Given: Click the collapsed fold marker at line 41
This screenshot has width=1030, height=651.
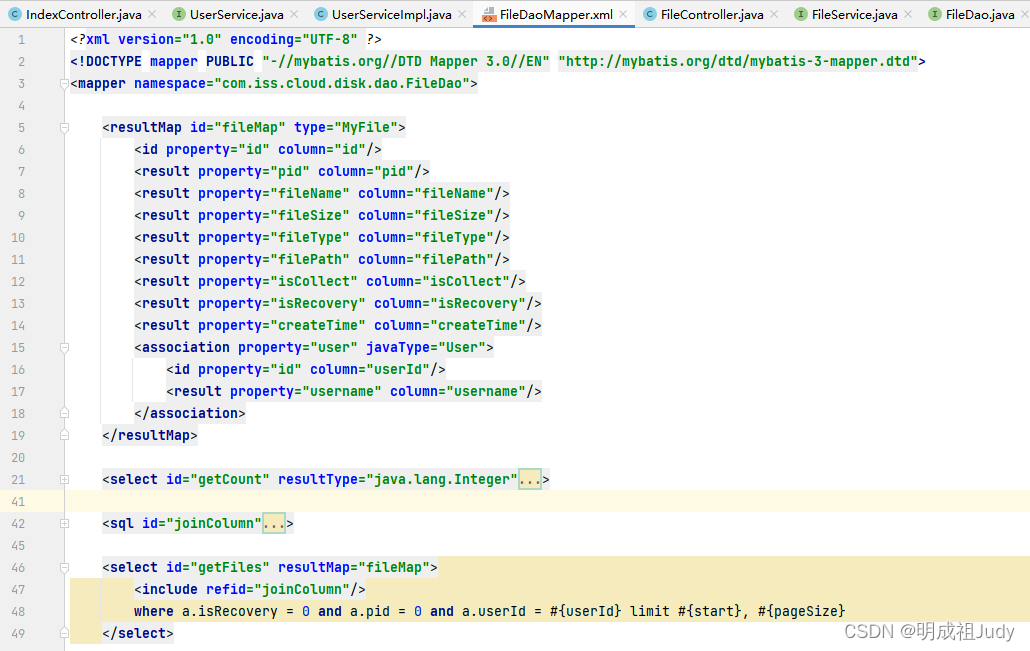Looking at the screenshot, I should click(64, 501).
